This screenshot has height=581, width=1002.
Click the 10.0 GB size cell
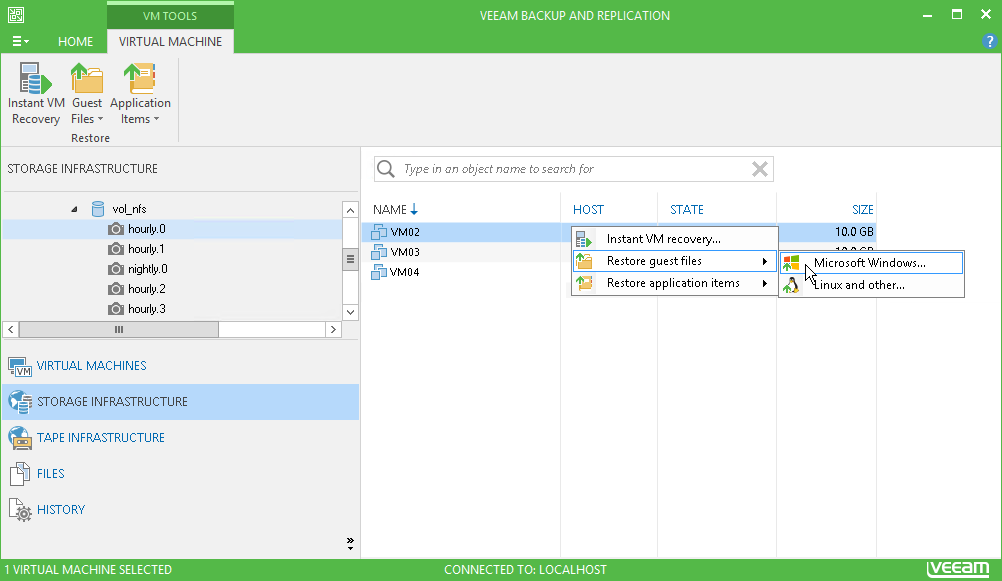[x=854, y=232]
